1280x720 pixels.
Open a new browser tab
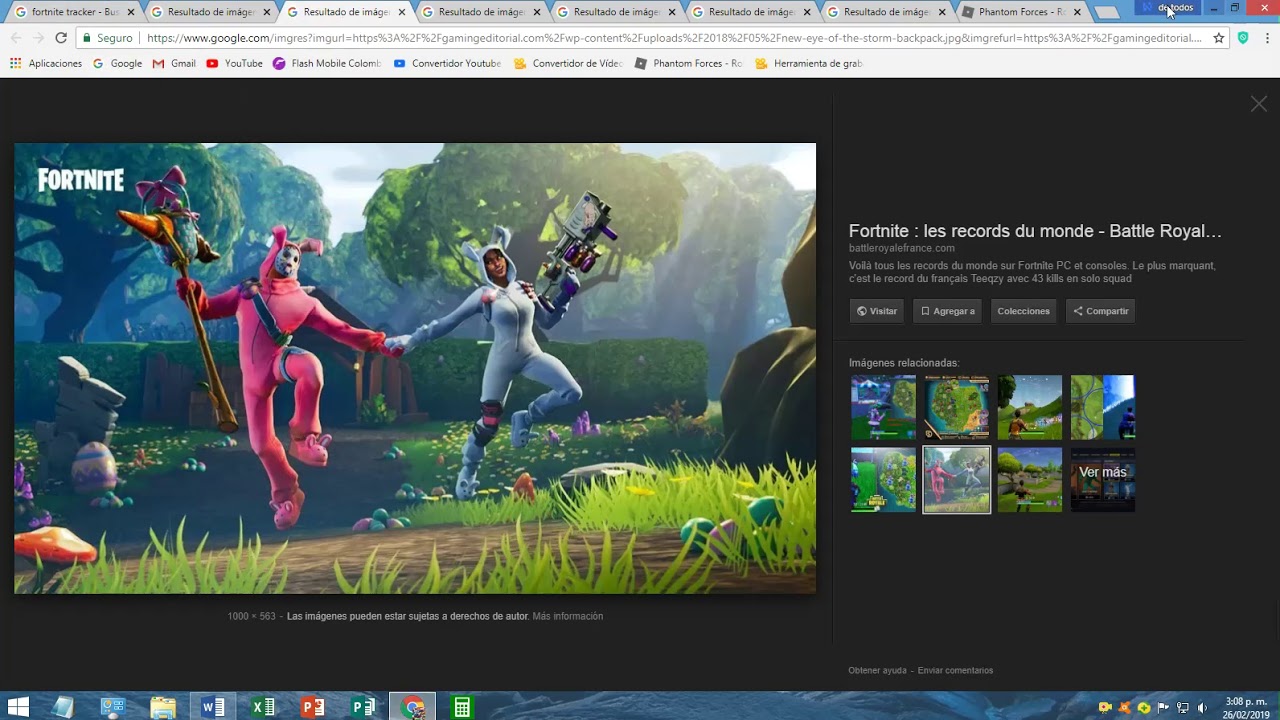coord(1106,12)
